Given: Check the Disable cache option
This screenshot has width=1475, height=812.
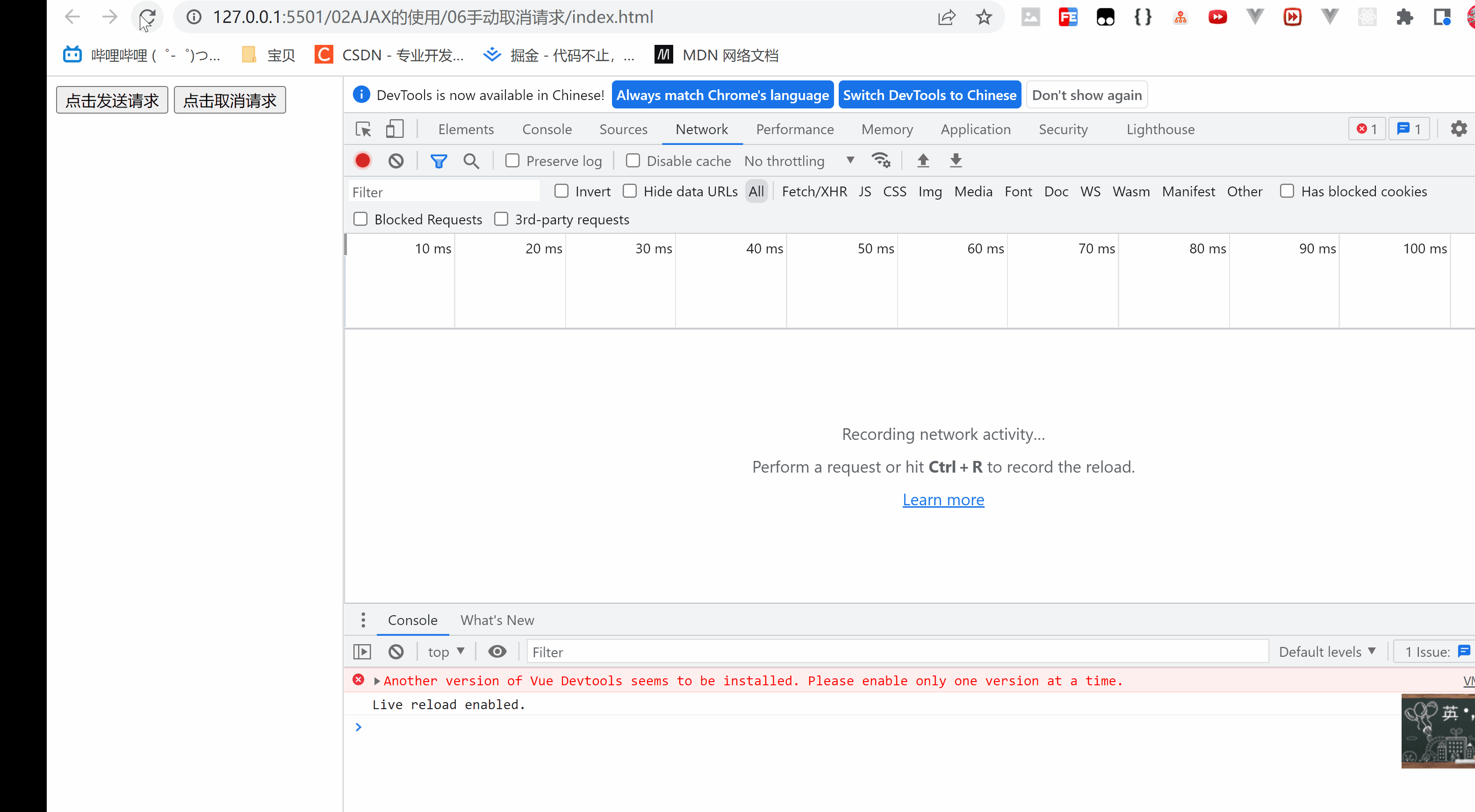Looking at the screenshot, I should click(x=633, y=161).
